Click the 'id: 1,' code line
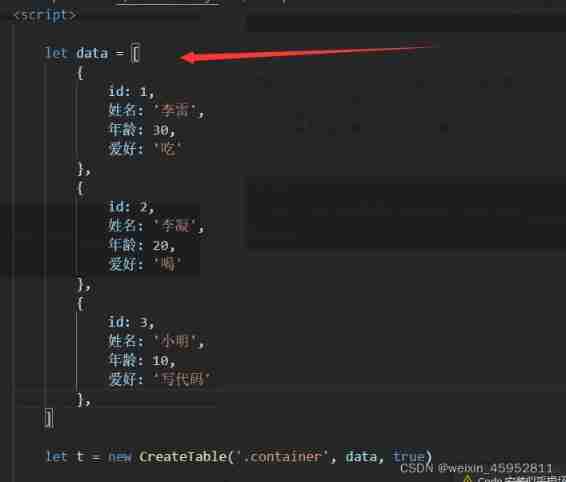 tap(131, 91)
